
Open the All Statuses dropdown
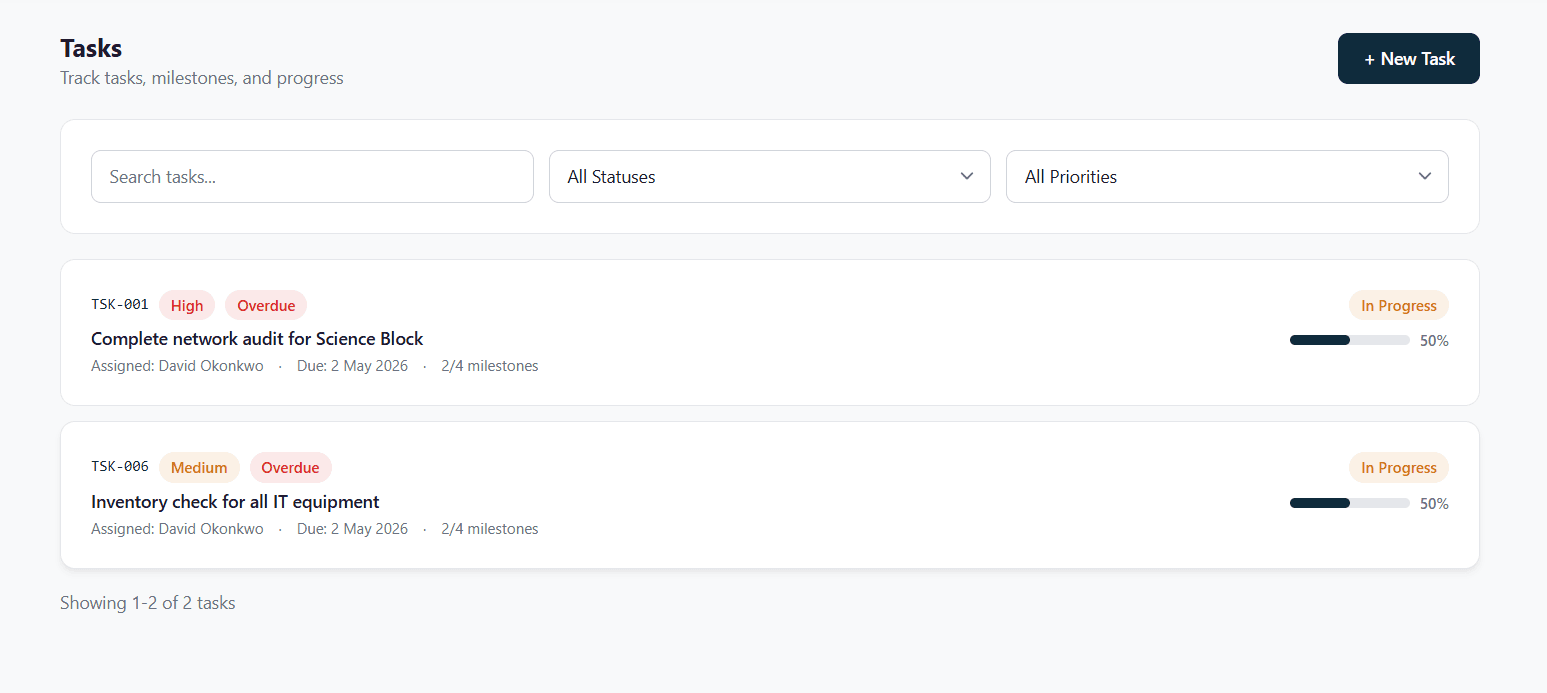click(769, 177)
